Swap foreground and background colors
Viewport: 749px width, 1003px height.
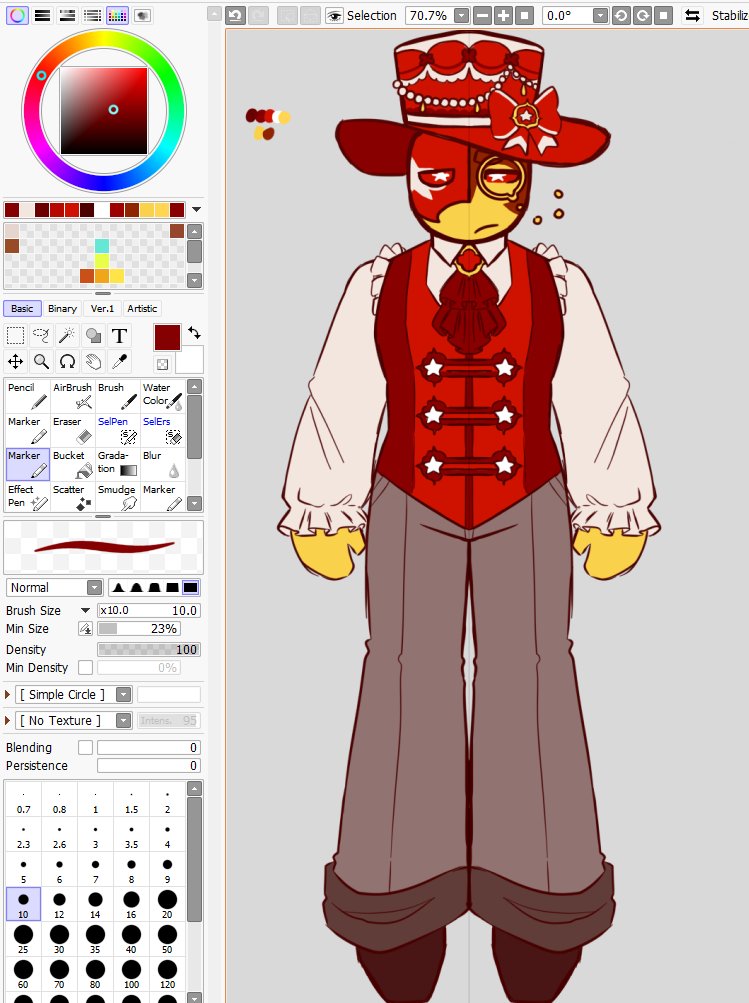194,333
